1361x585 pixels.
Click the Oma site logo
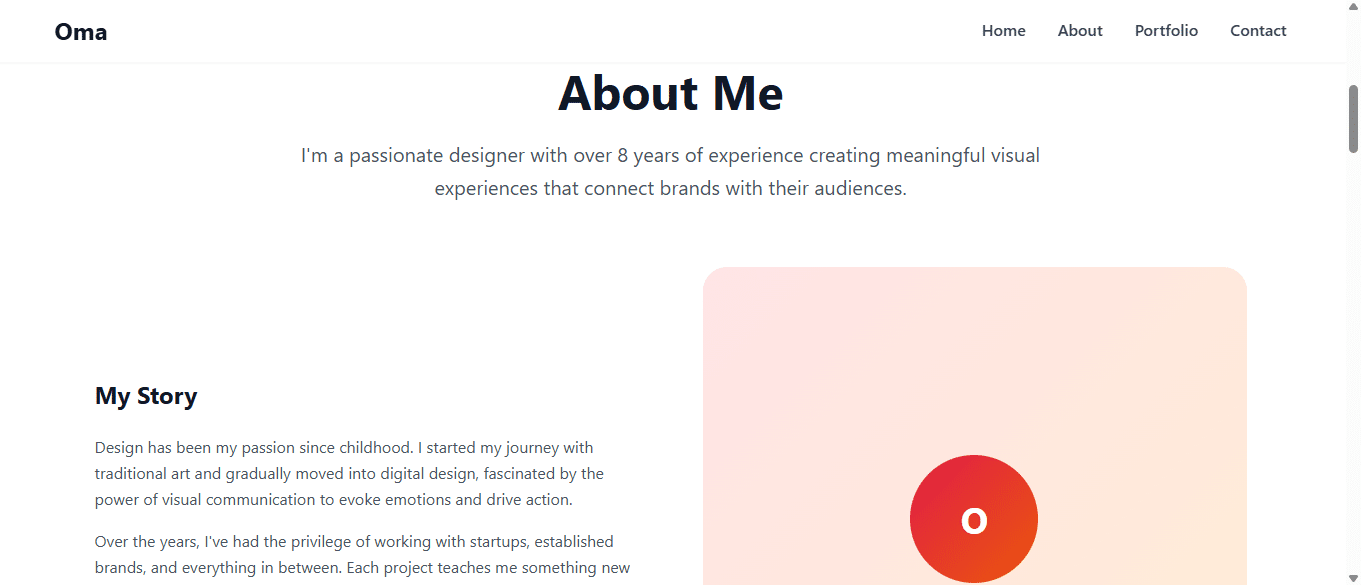pos(81,32)
